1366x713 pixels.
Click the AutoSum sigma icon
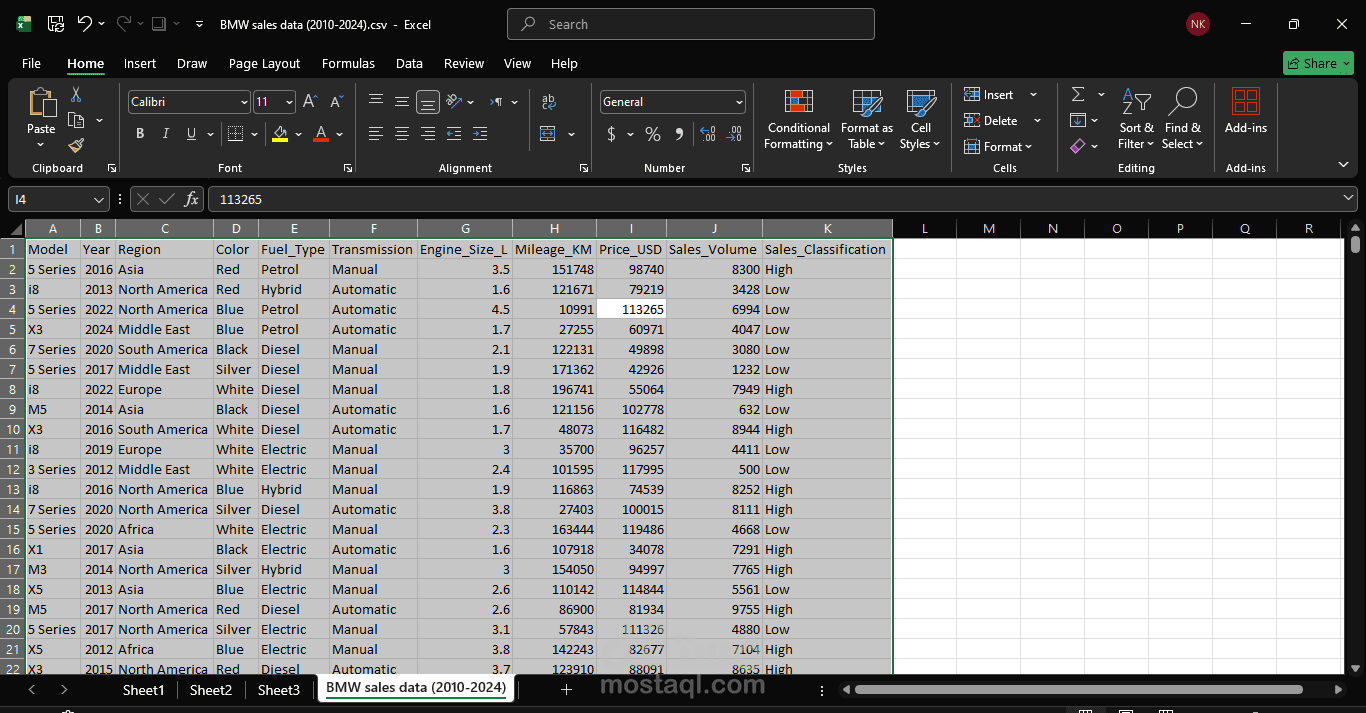click(x=1078, y=94)
